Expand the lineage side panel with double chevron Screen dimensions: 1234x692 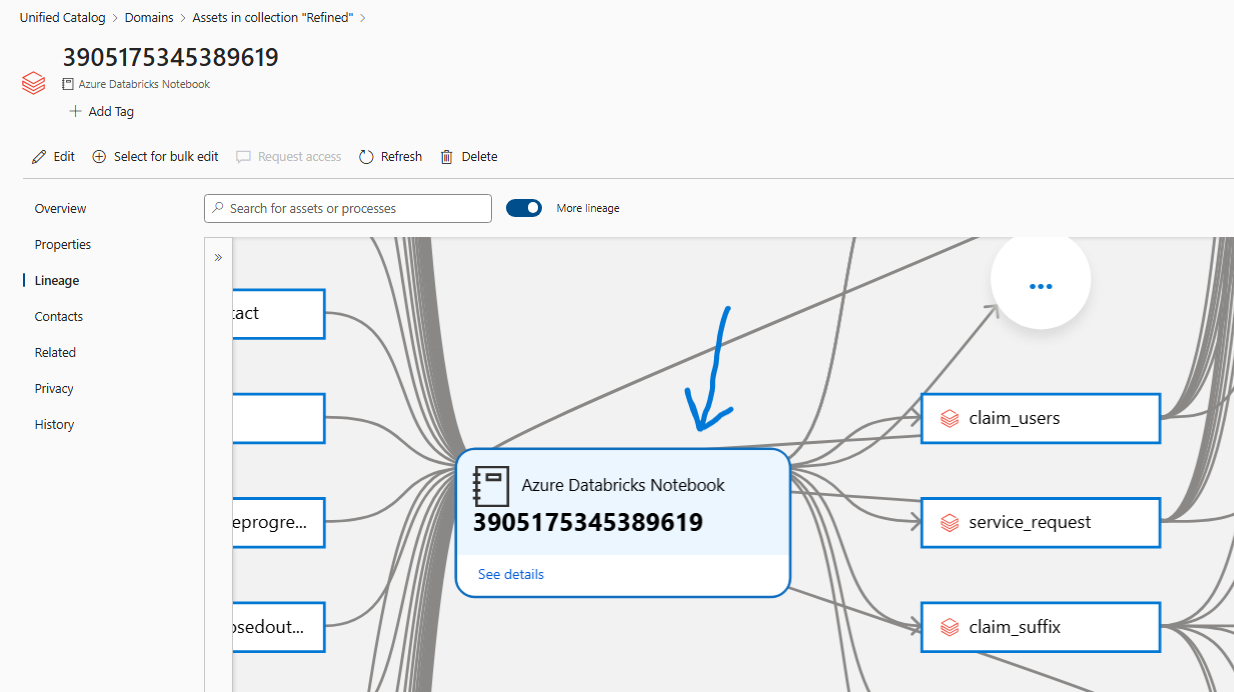click(x=218, y=257)
